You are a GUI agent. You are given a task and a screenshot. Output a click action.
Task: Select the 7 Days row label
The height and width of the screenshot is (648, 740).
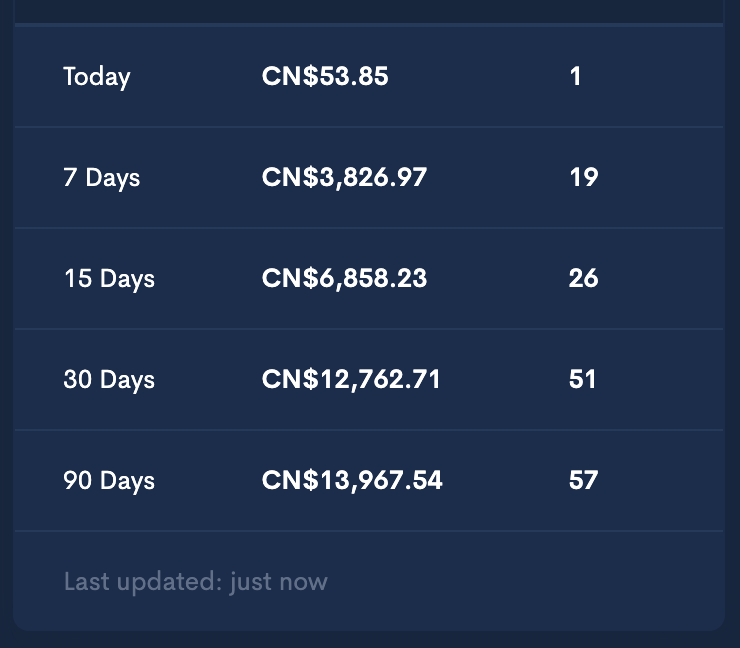[x=102, y=178]
